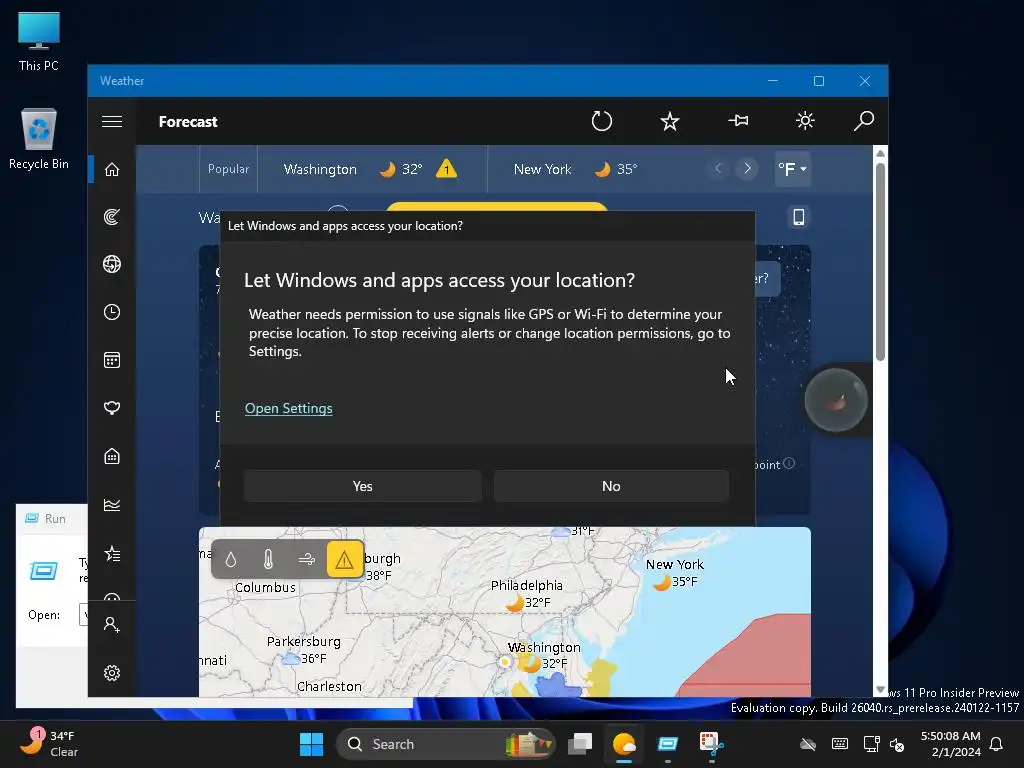This screenshot has width=1024, height=768.
Task: Click Yes to allow location
Action: pyautogui.click(x=362, y=486)
